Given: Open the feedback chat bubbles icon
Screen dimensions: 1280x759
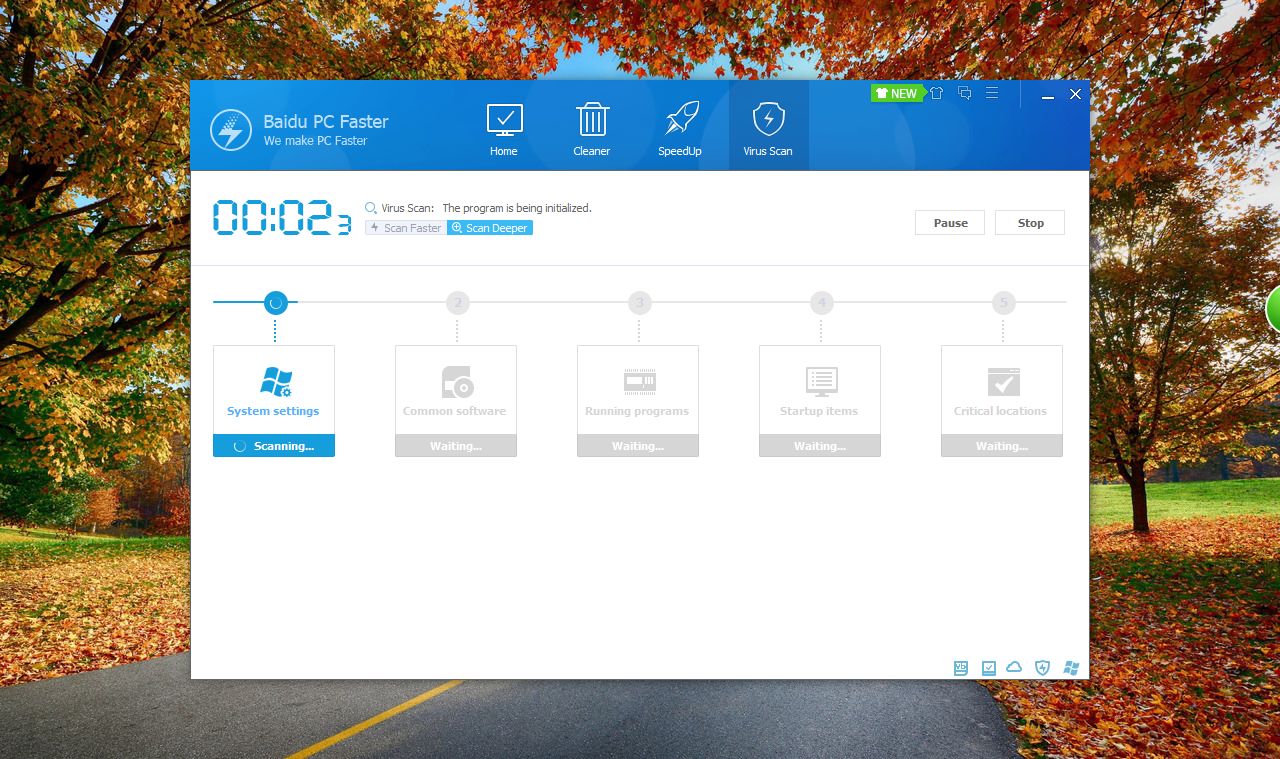Looking at the screenshot, I should (965, 93).
